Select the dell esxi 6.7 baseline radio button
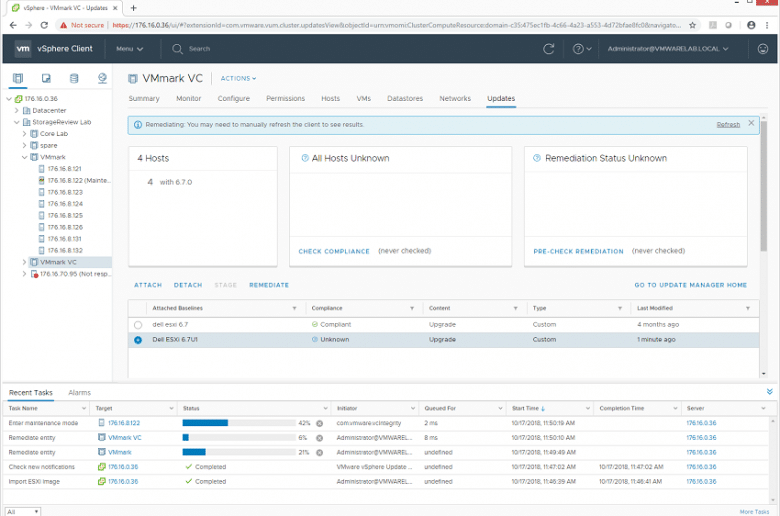 click(138, 325)
